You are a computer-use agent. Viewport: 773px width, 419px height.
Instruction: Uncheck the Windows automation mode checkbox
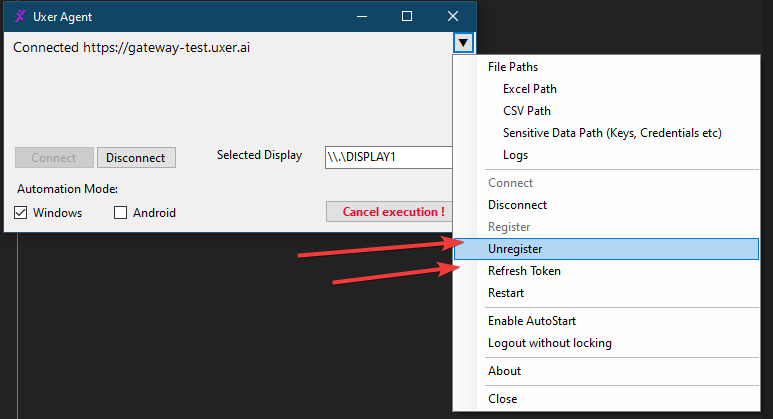[x=20, y=212]
